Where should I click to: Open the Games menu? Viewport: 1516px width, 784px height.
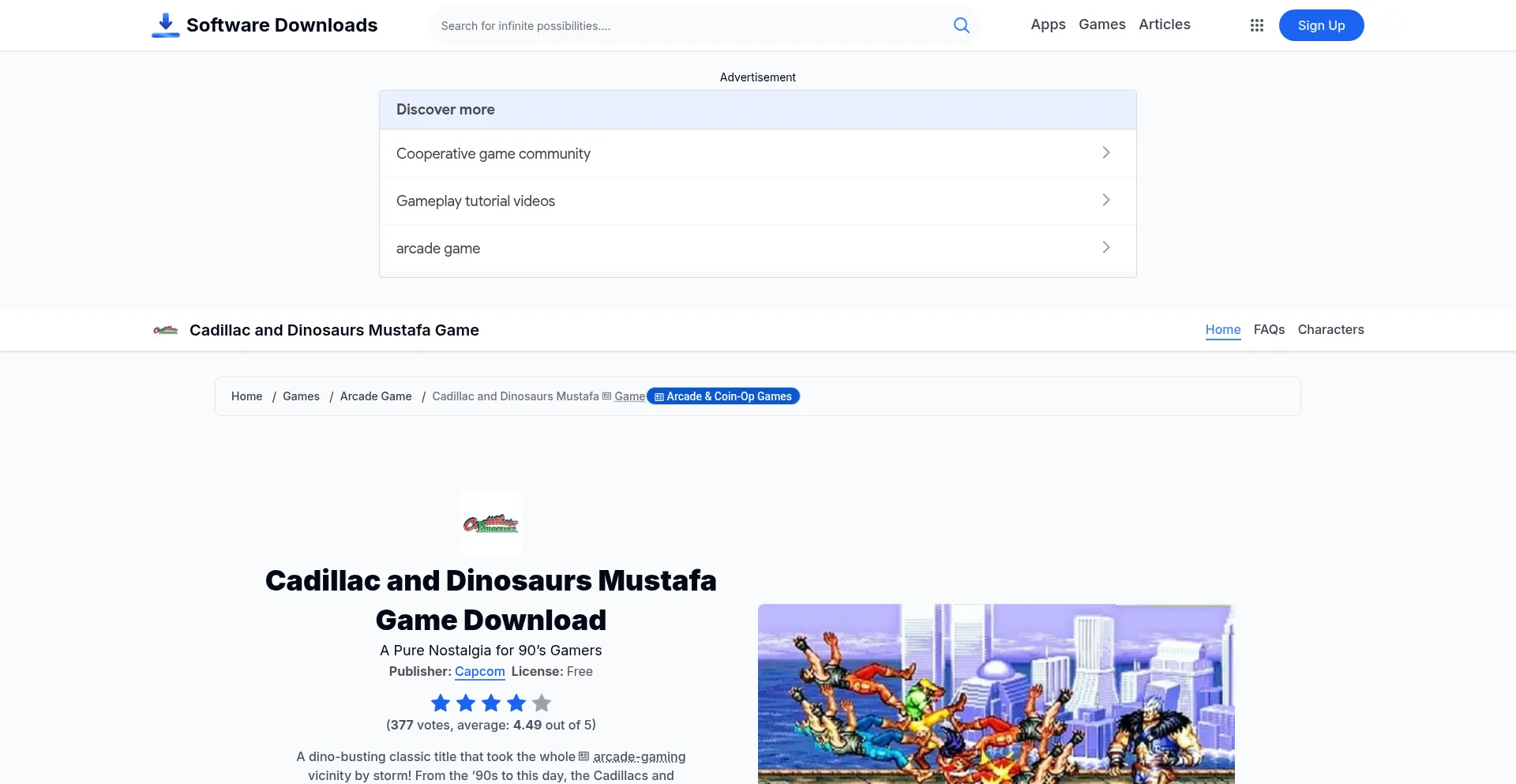pos(1102,24)
